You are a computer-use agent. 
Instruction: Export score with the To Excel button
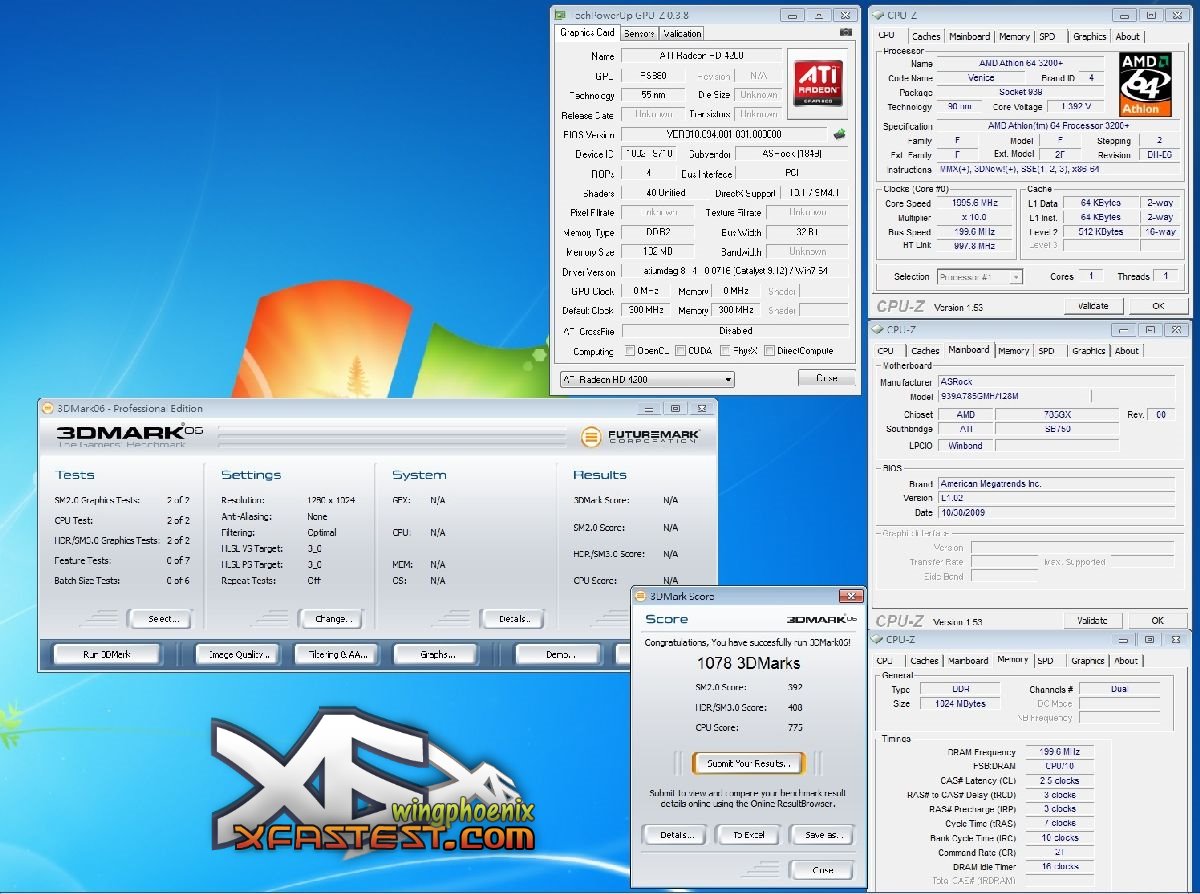point(748,834)
